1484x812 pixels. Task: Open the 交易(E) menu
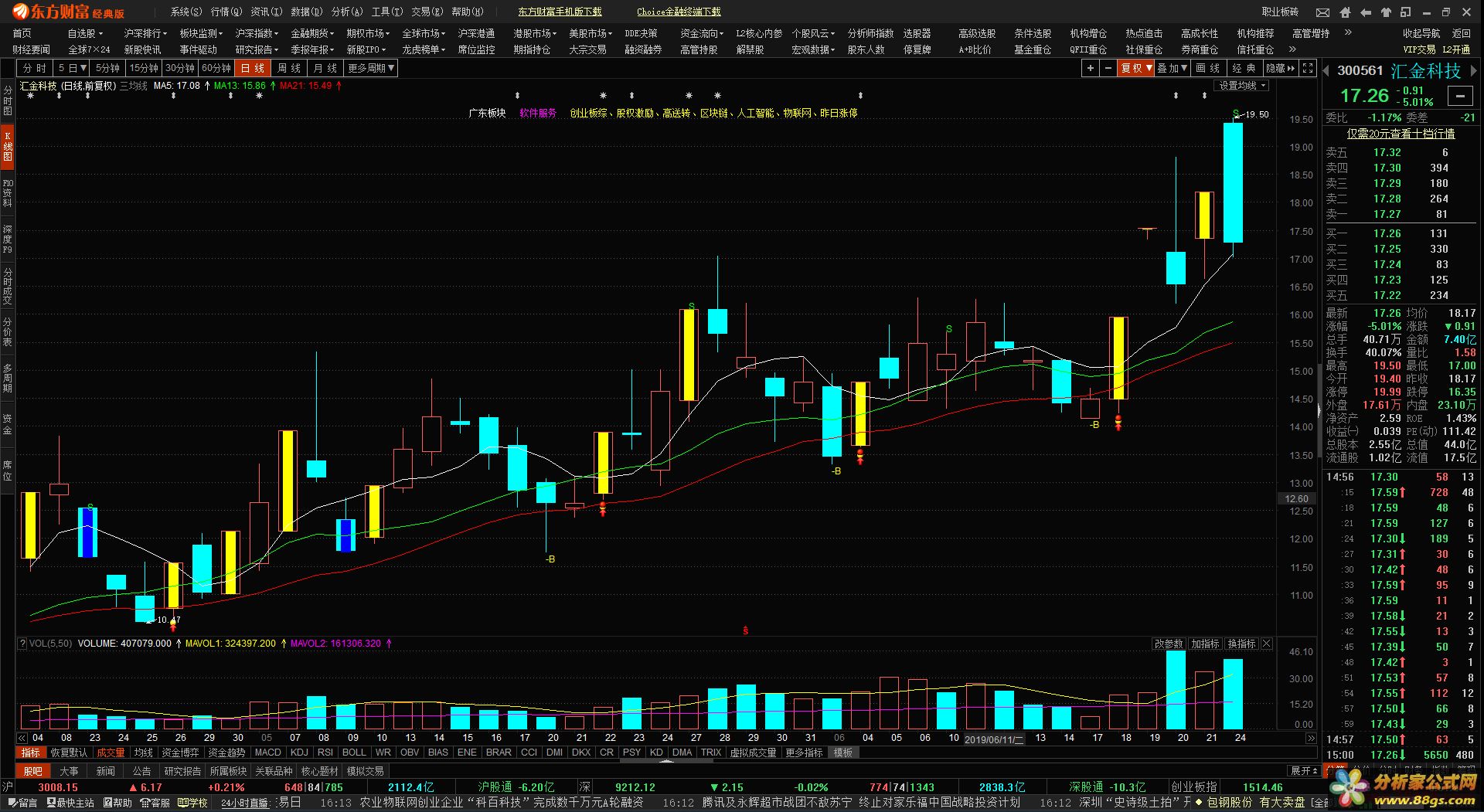(427, 12)
